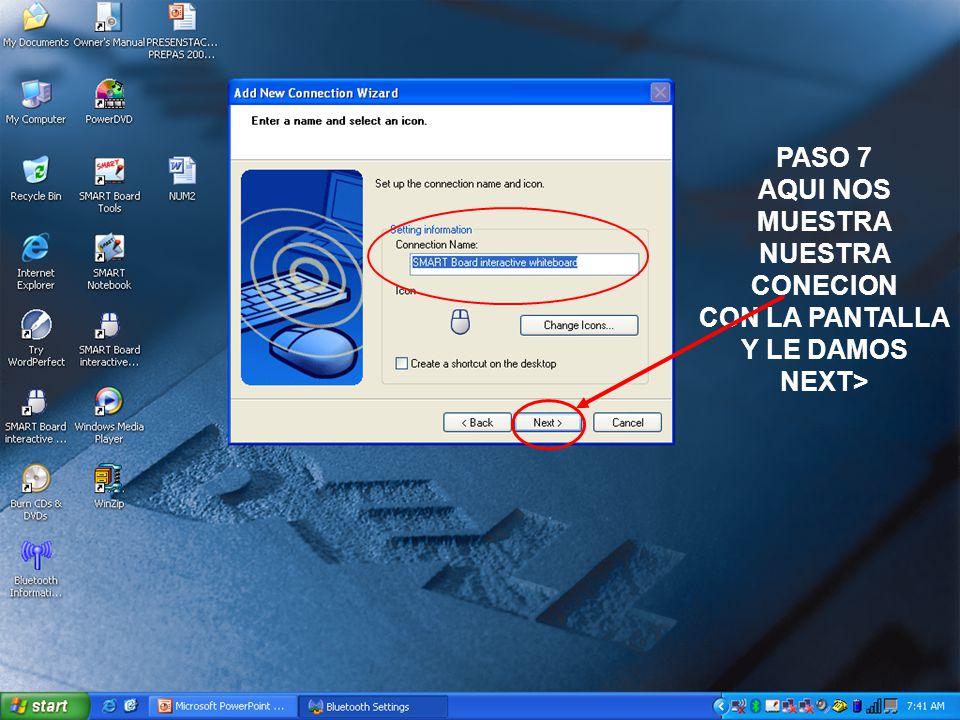Click the Internet Explorer Quick Launch icon
Screen dimensions: 960x720
coord(110,706)
